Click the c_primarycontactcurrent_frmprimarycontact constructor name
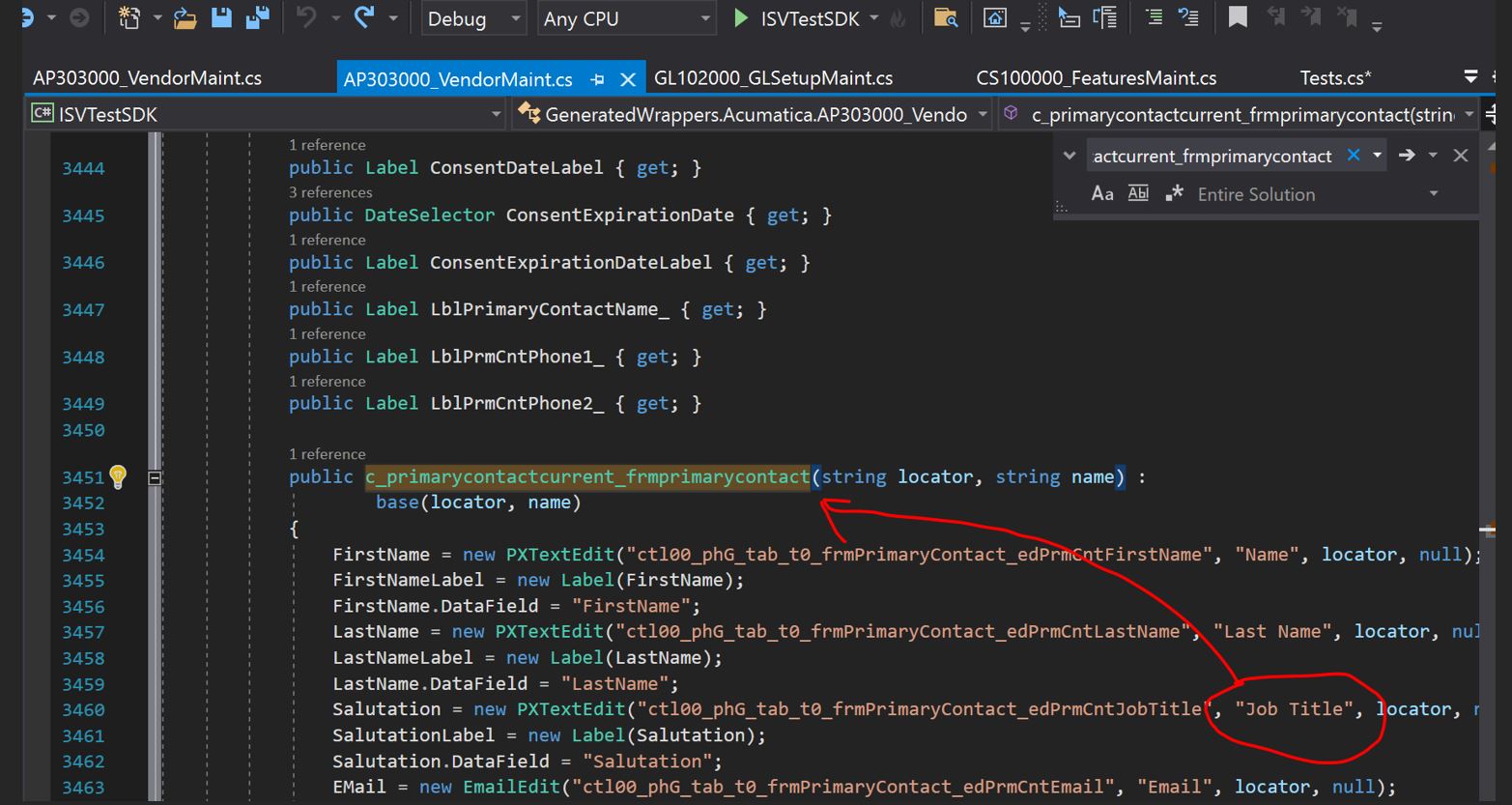 587,476
